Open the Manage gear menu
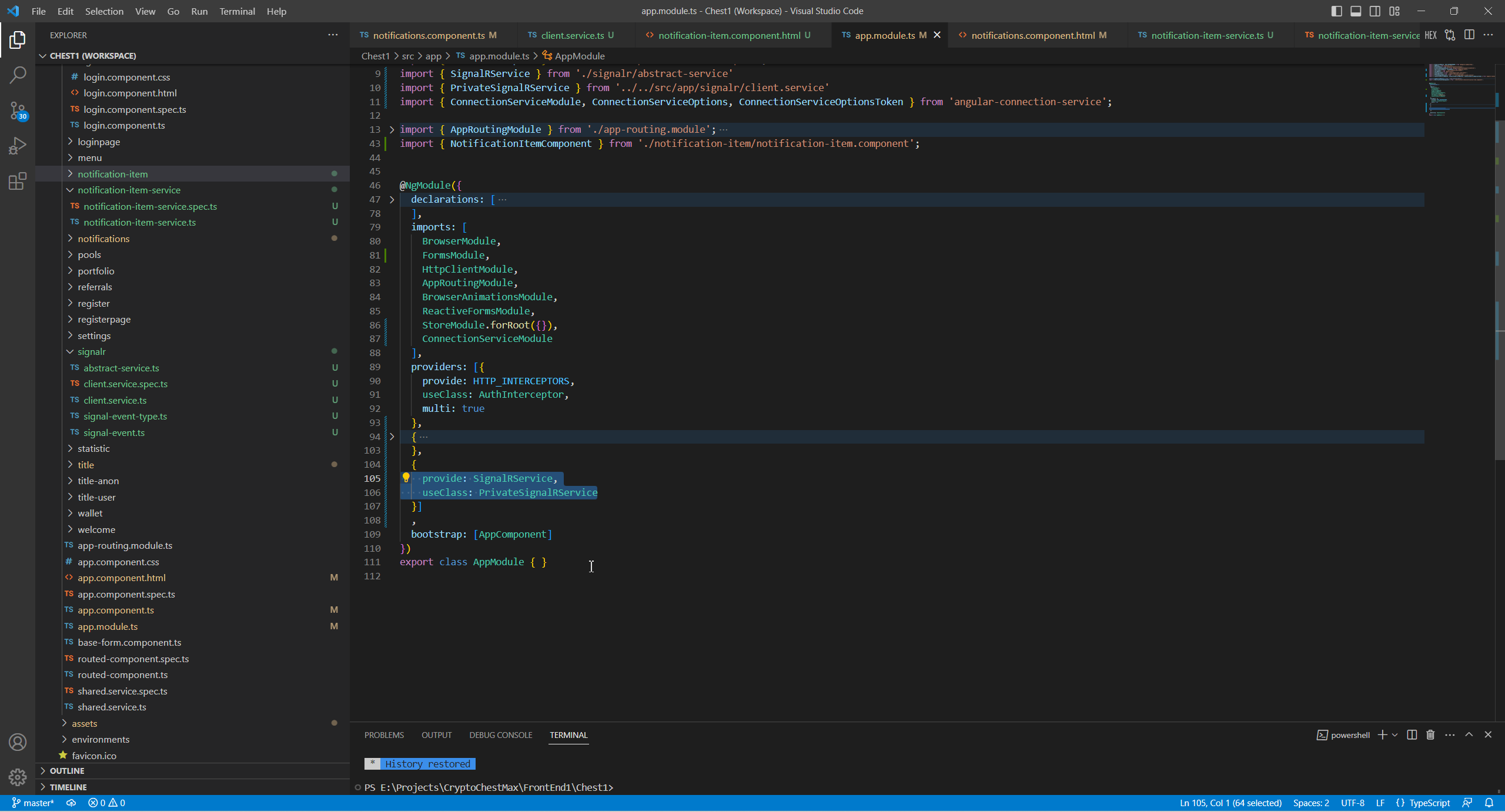 pyautogui.click(x=18, y=777)
